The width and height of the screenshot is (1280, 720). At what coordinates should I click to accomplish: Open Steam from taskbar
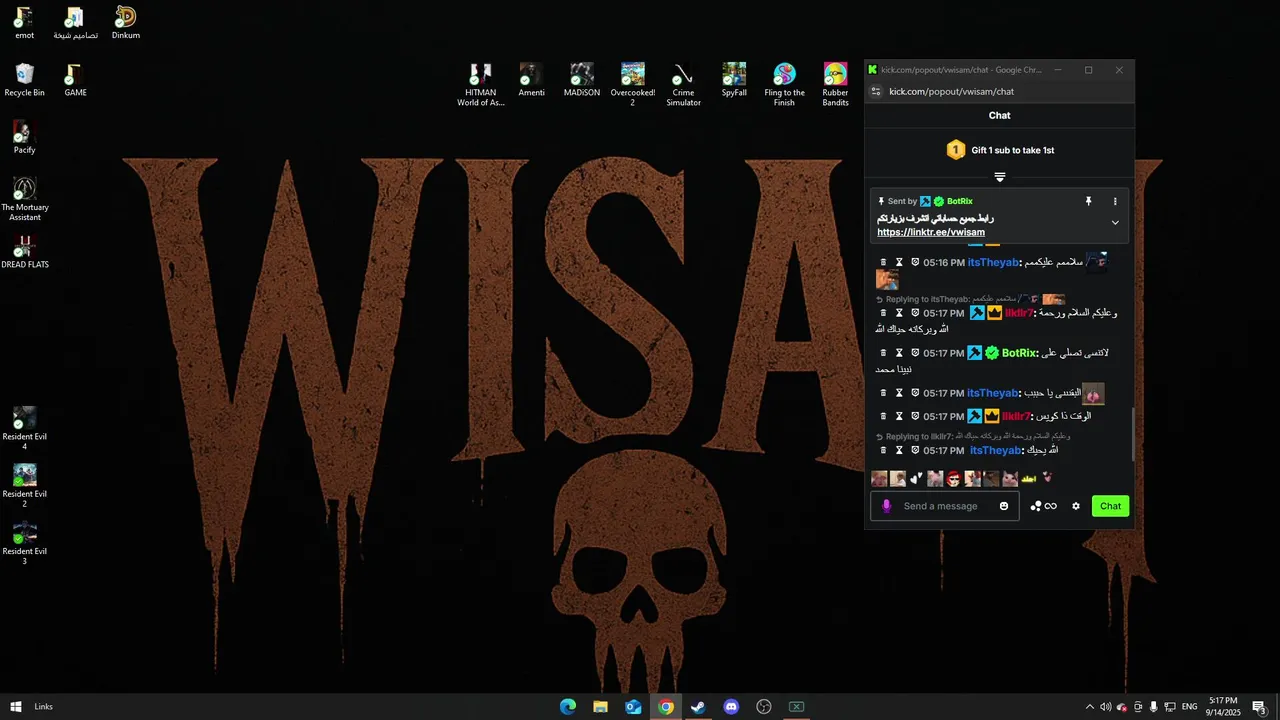[x=698, y=707]
